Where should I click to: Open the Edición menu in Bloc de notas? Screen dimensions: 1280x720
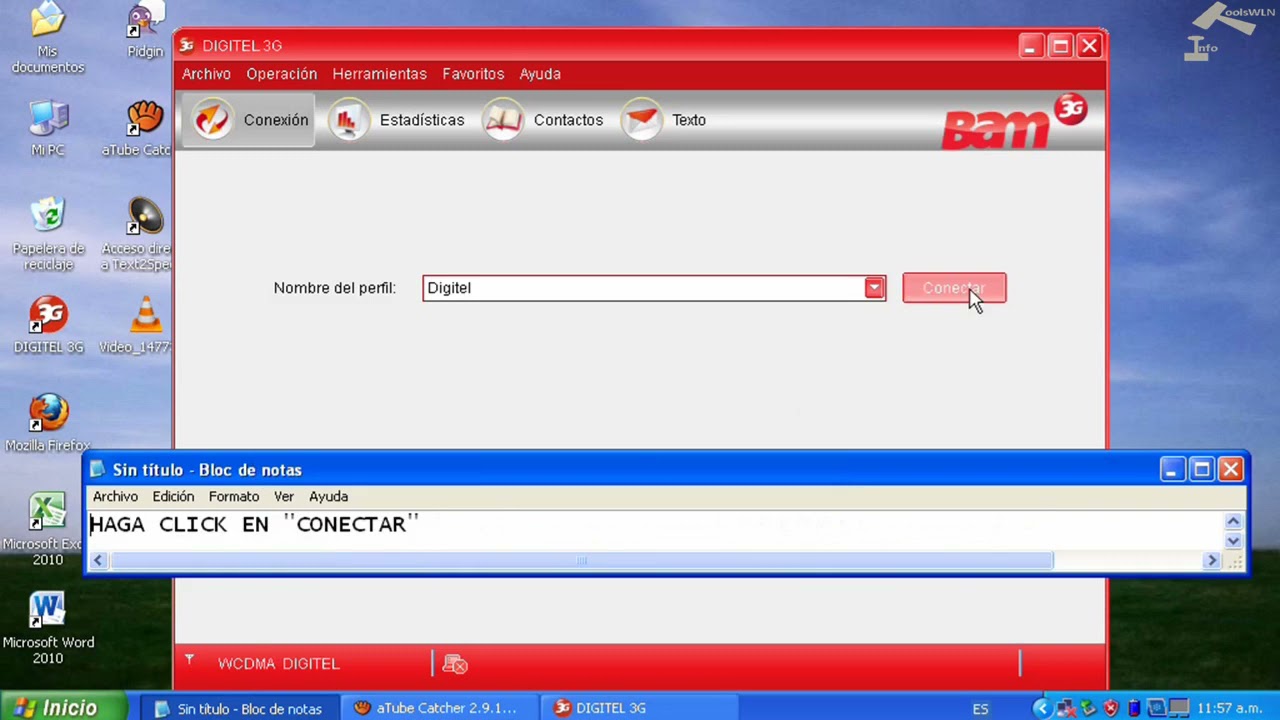(173, 496)
